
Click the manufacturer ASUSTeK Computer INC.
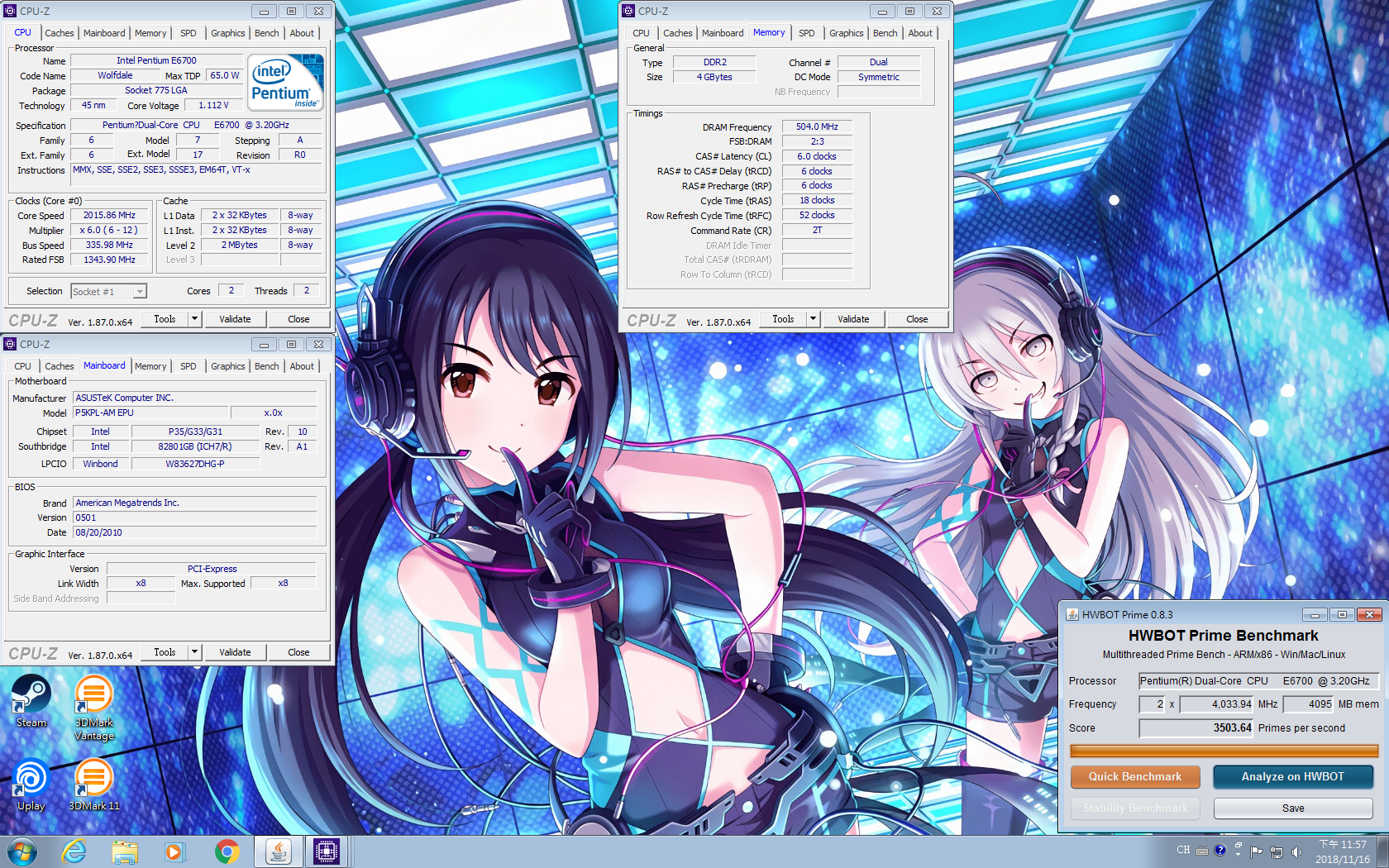pos(195,398)
